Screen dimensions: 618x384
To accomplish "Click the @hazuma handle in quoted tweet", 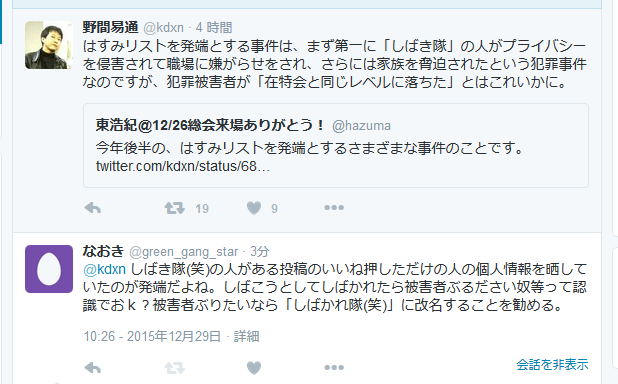I will coord(361,126).
